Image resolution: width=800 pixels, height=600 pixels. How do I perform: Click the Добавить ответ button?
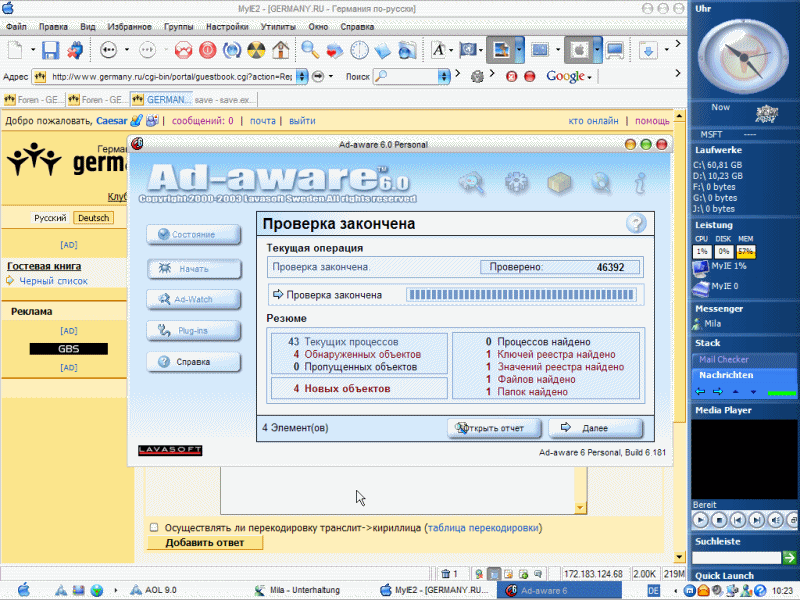pos(205,542)
